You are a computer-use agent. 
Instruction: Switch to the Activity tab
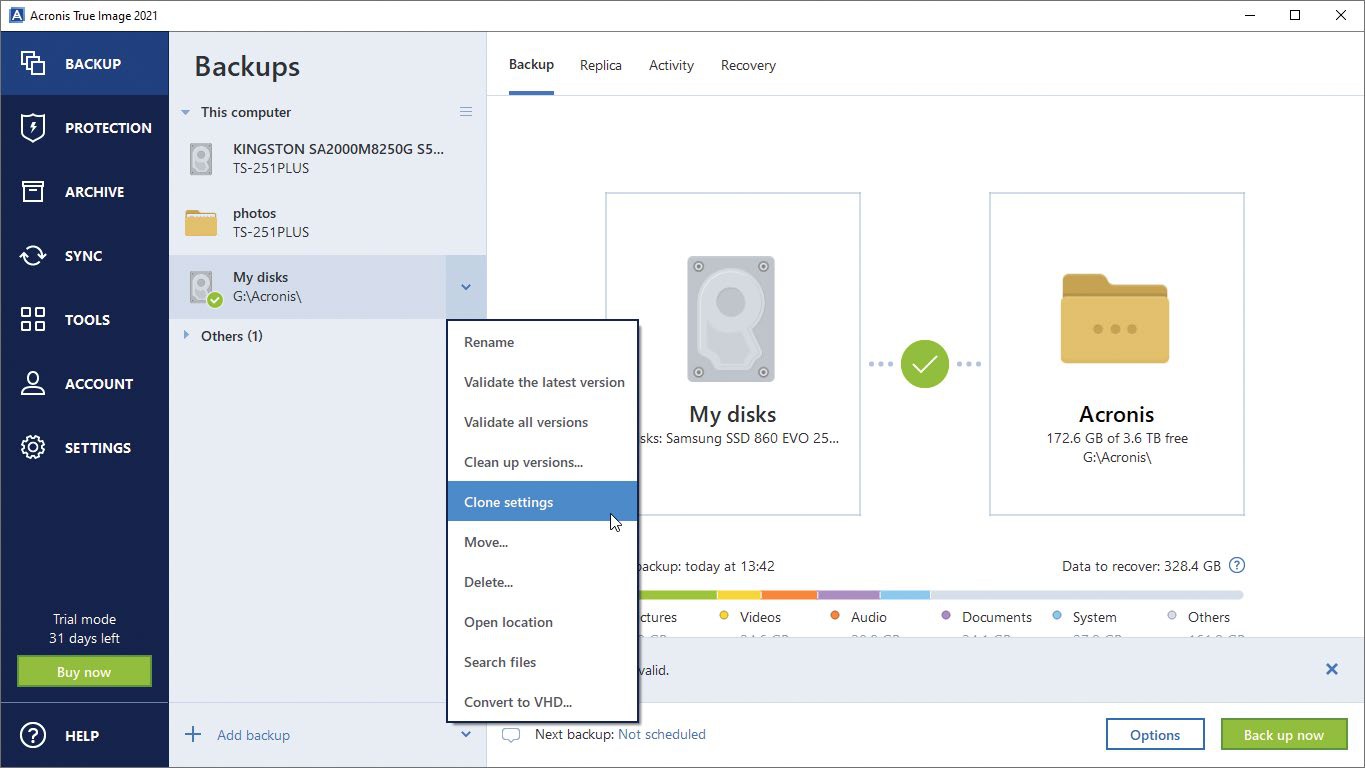click(671, 65)
